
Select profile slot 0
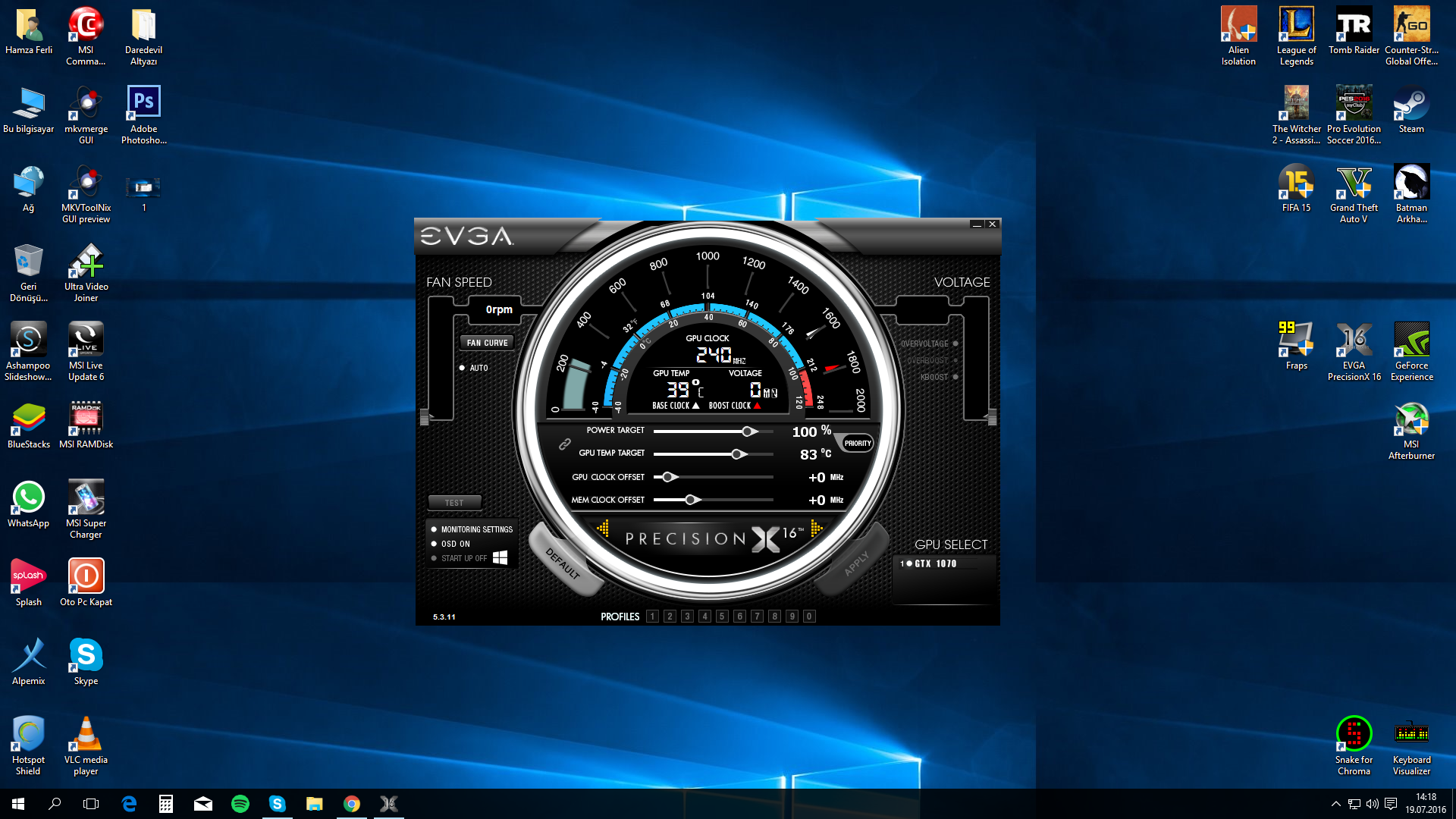(x=809, y=617)
